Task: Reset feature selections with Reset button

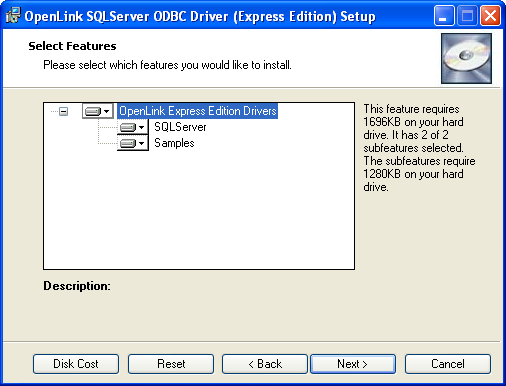Action: coord(171,364)
